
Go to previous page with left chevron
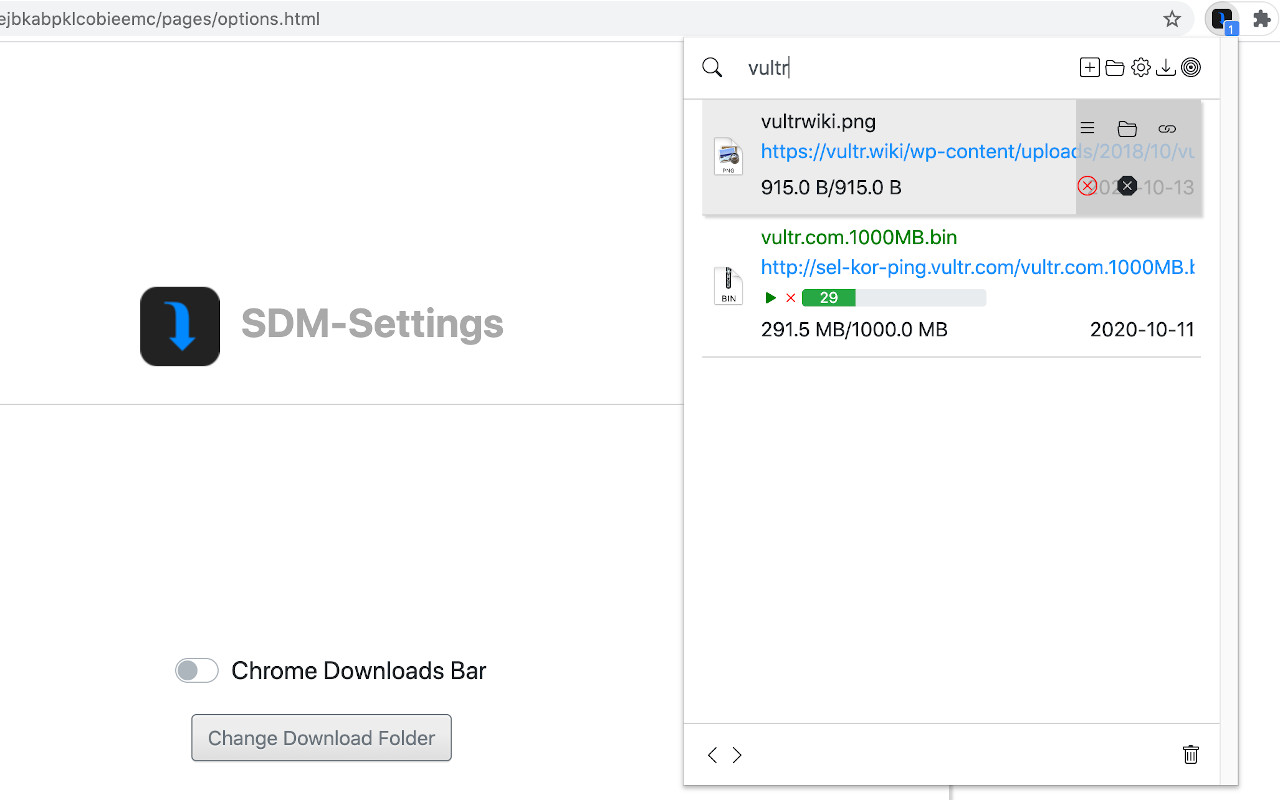tap(712, 755)
